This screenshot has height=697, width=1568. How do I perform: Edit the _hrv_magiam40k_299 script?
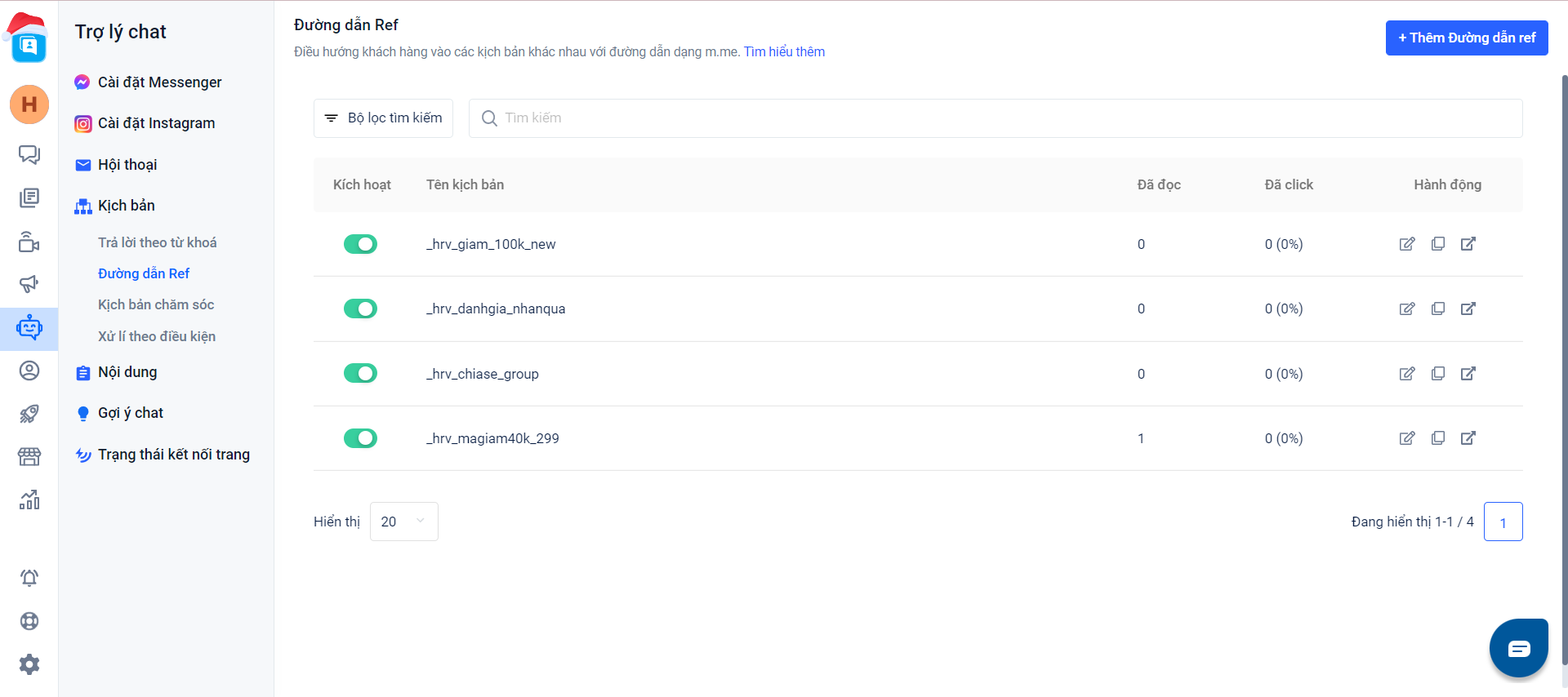[x=1407, y=438]
